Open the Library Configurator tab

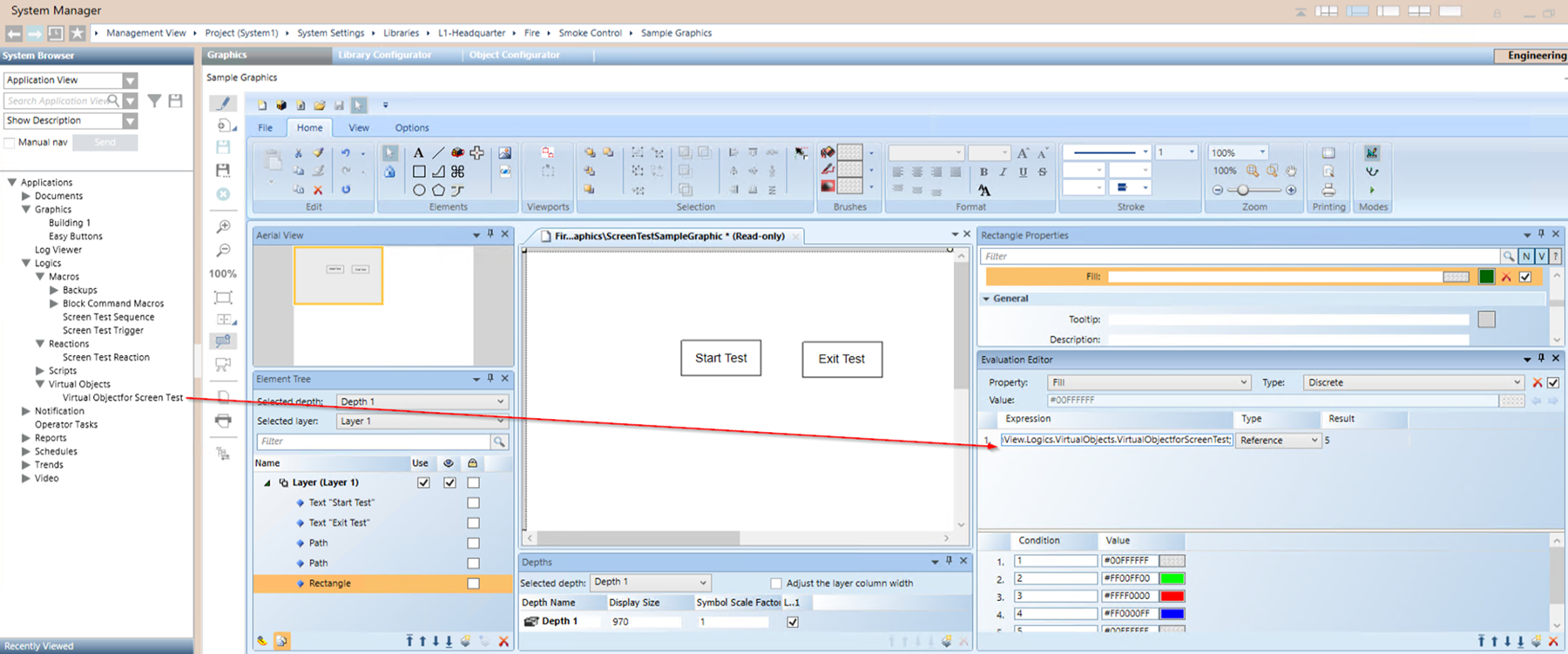point(384,55)
